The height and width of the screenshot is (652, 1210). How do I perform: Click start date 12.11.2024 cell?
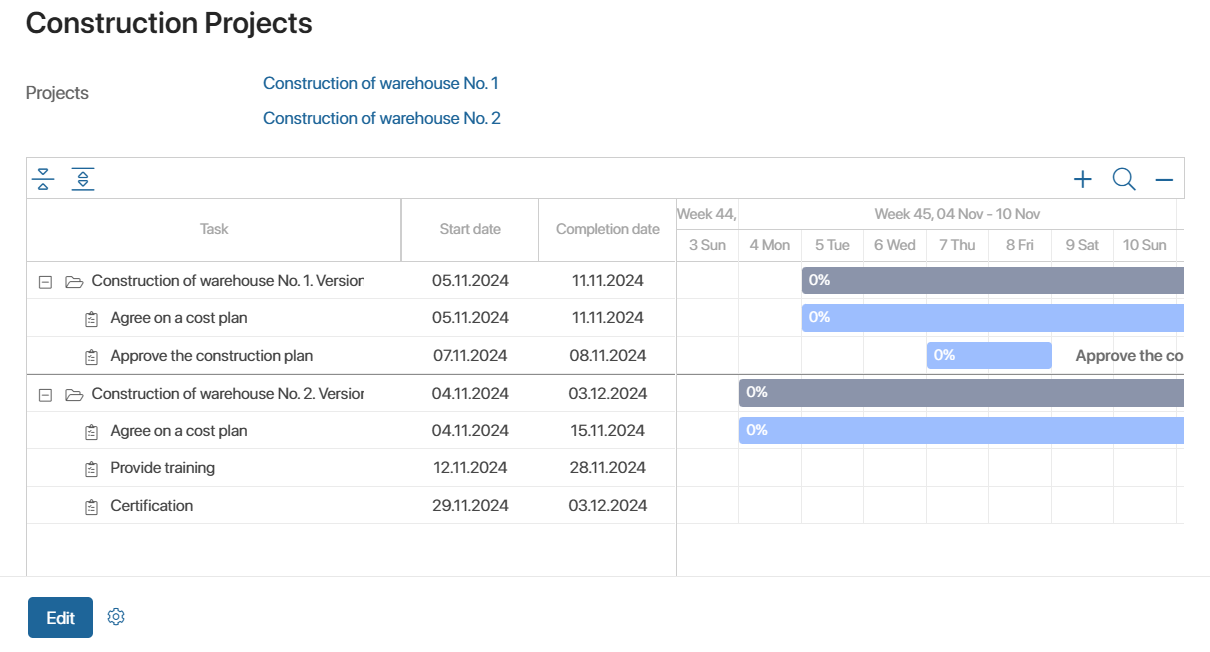click(470, 468)
